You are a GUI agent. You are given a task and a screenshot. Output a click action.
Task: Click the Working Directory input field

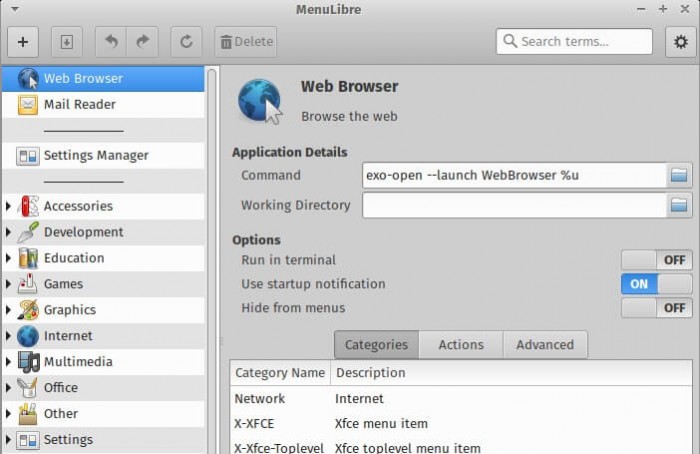pyautogui.click(x=514, y=205)
